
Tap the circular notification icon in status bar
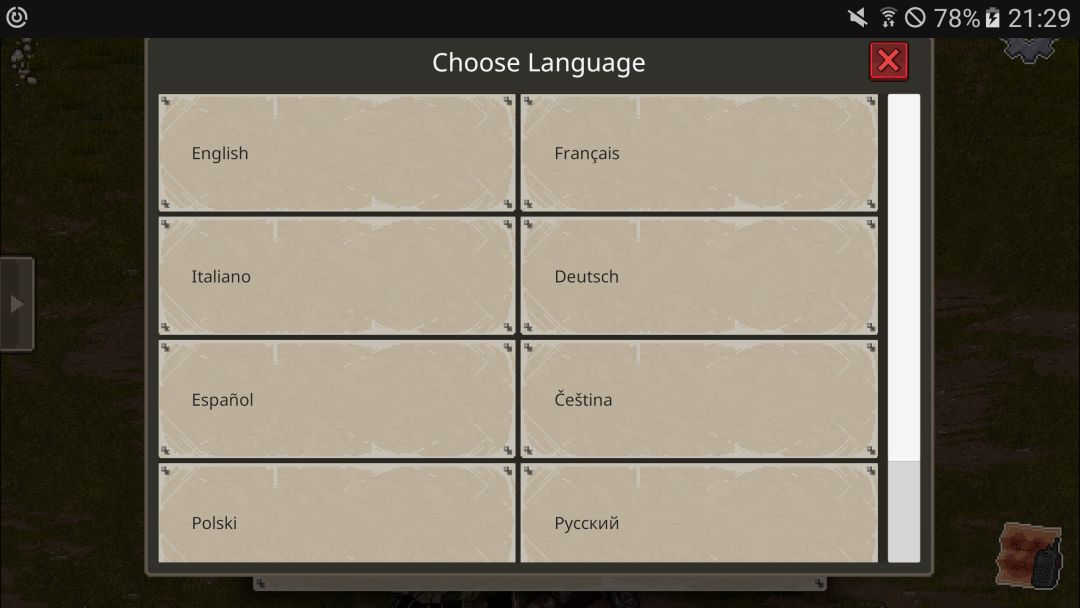click(x=17, y=17)
